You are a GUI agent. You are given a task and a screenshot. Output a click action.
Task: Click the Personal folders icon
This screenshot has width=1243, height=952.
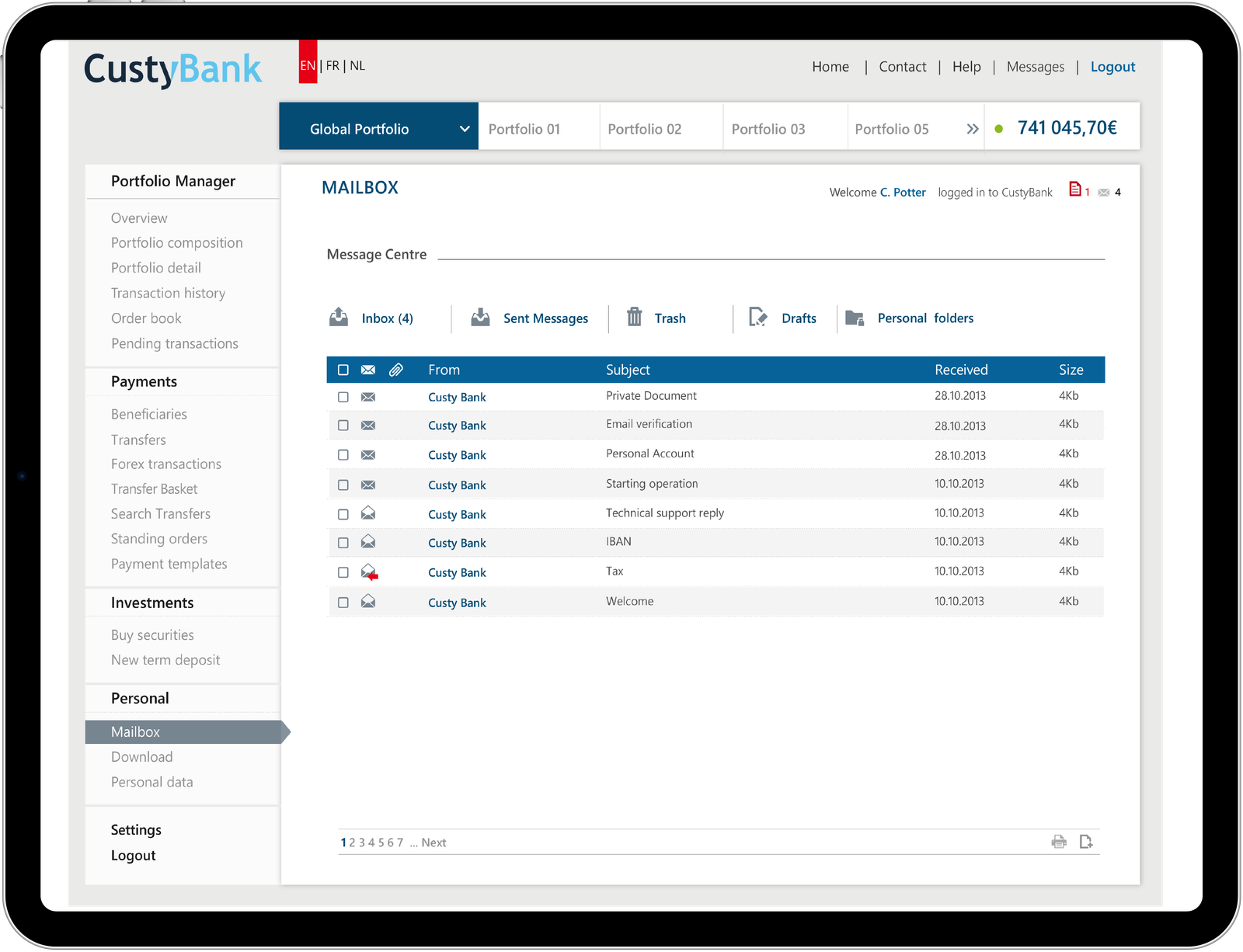click(x=855, y=318)
